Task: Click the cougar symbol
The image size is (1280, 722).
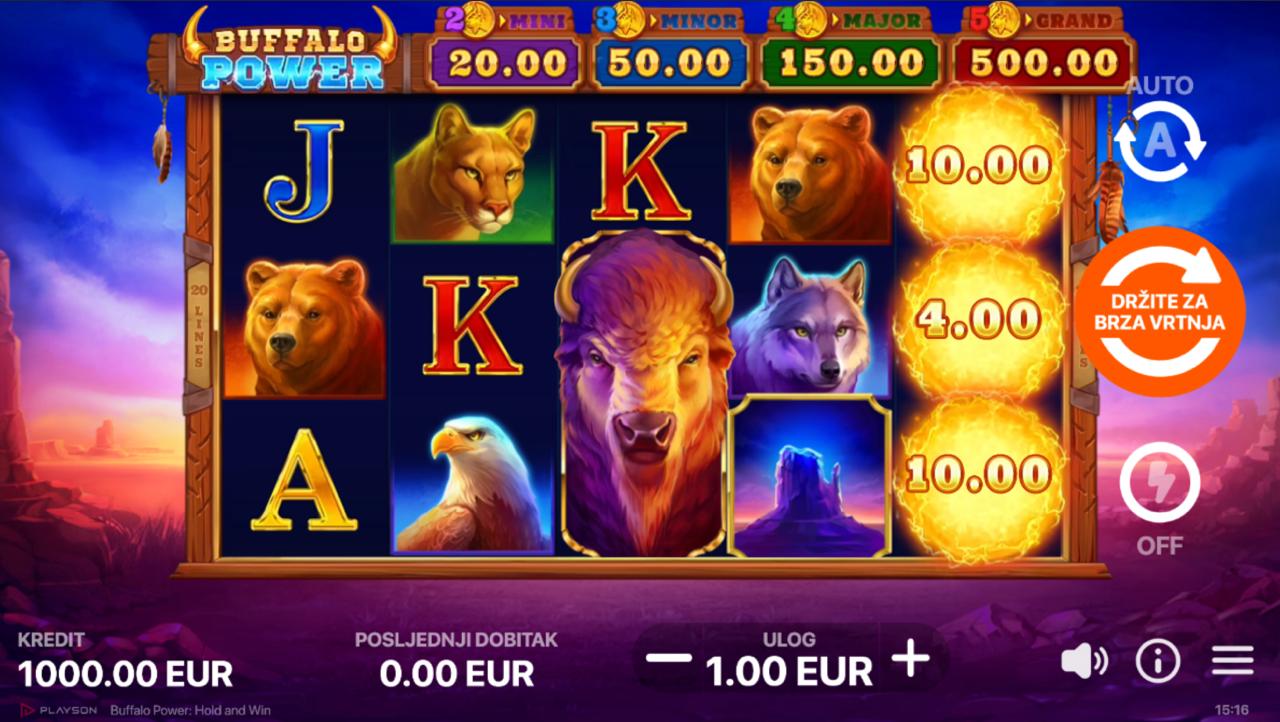Action: [x=472, y=170]
